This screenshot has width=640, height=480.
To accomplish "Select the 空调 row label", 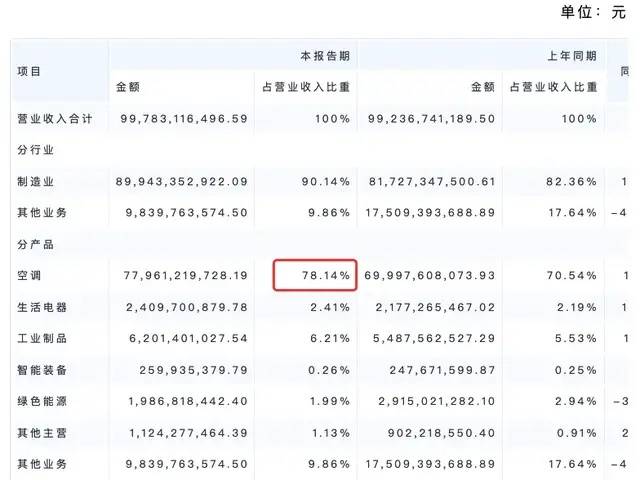I will point(29,275).
